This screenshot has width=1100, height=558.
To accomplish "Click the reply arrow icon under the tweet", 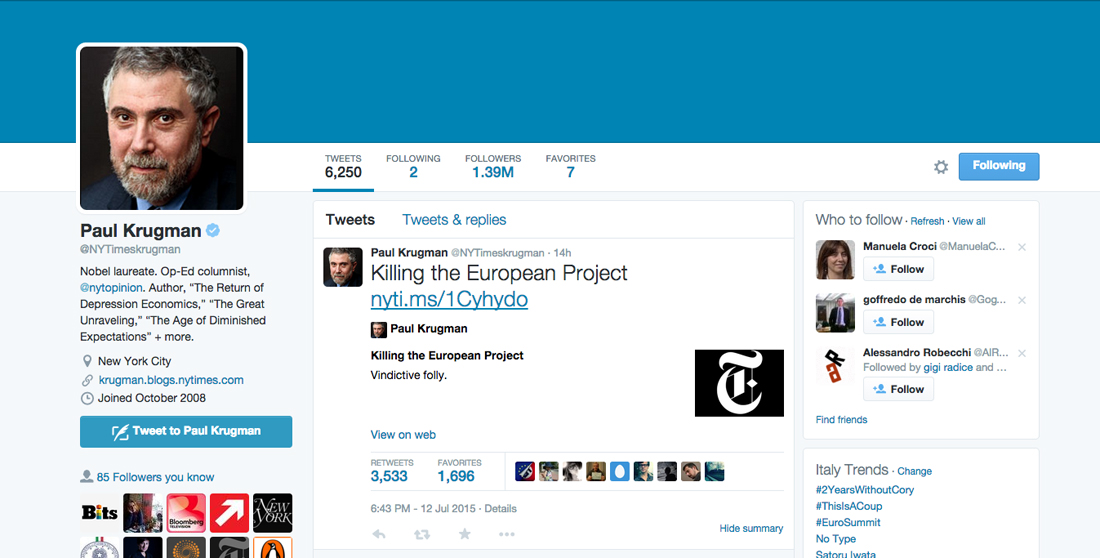I will pyautogui.click(x=379, y=534).
